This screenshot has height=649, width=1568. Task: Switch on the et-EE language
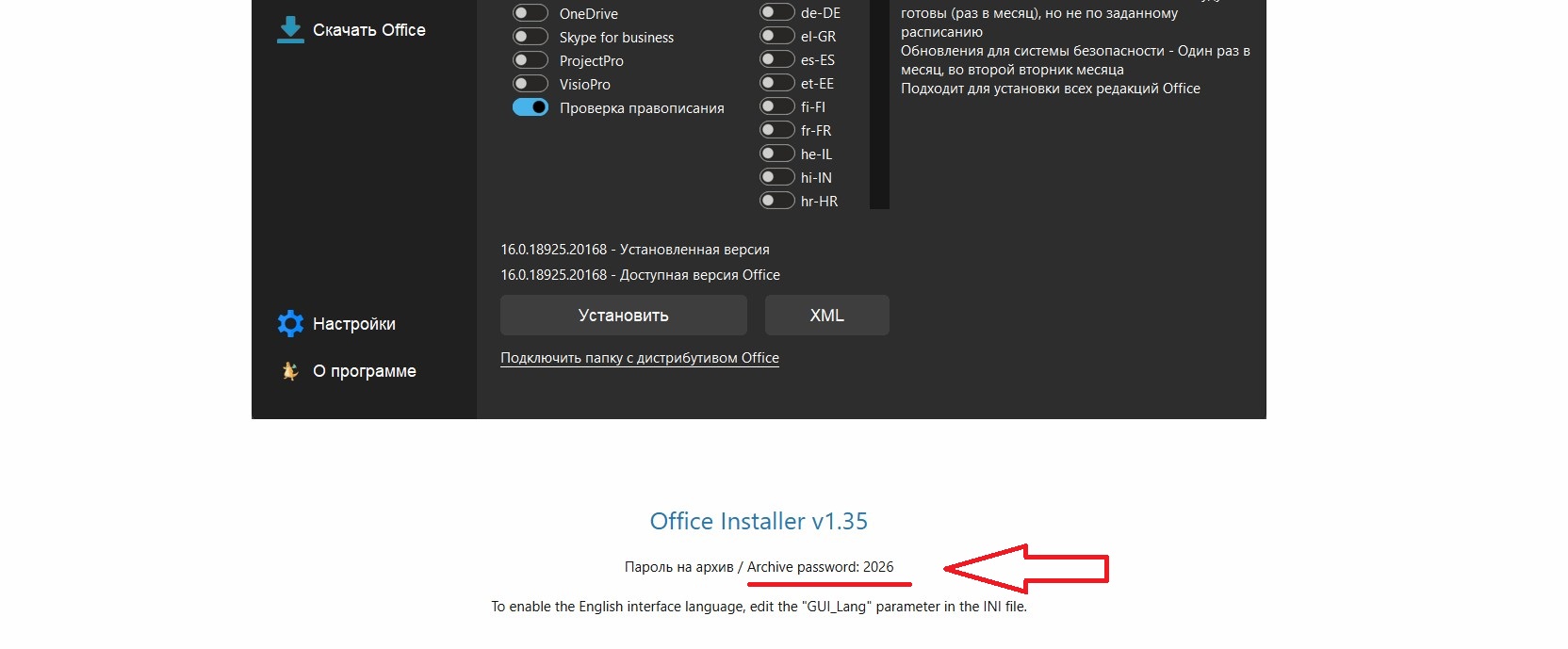click(x=777, y=83)
